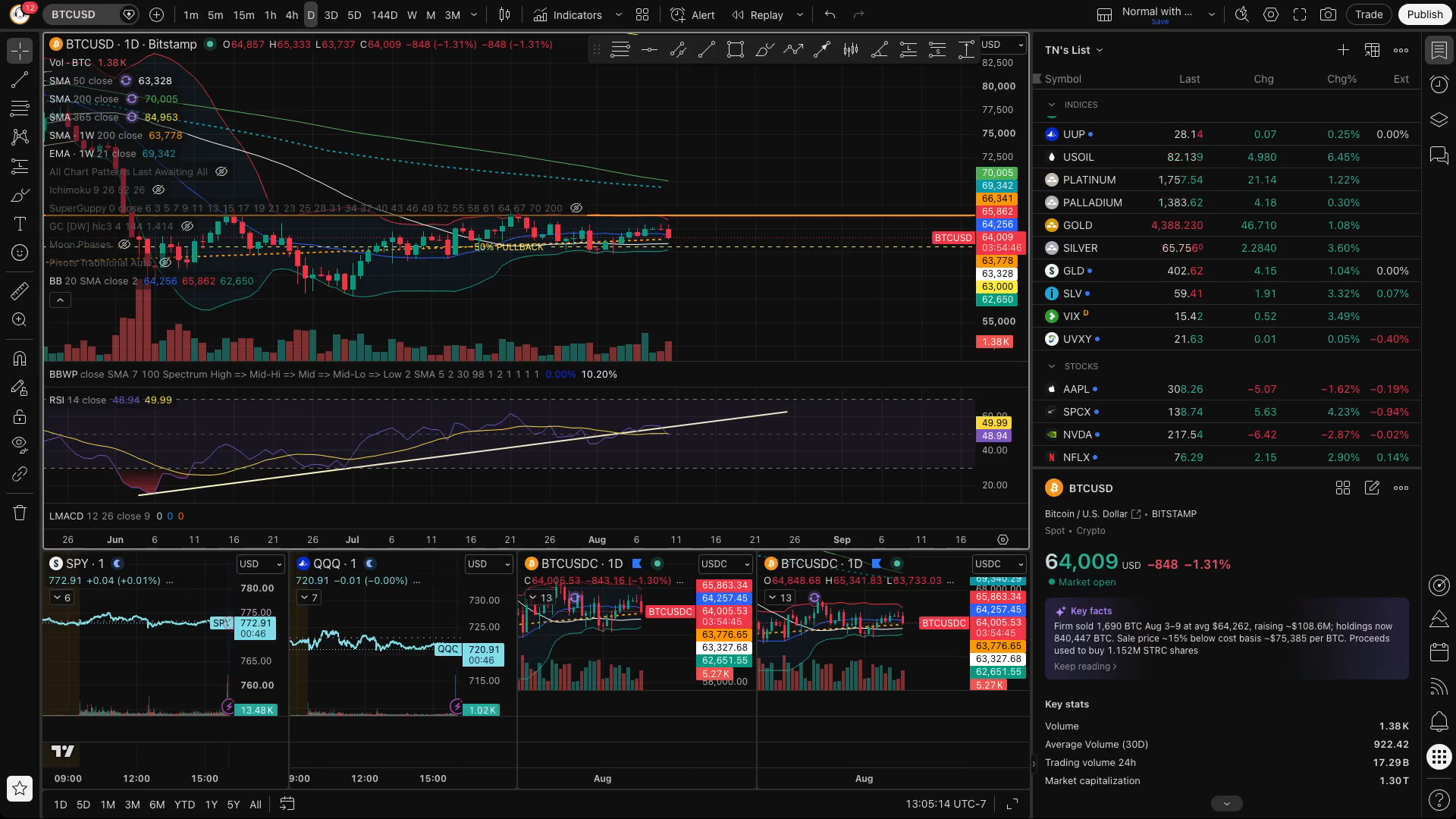1456x819 pixels.
Task: Collapse the INDICES section
Action: [x=1051, y=105]
